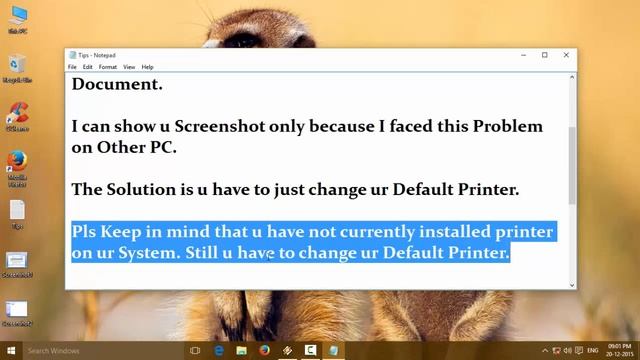Screen dimensions: 640x360
Task: Switch to the Camtasia taskbar app
Action: point(310,351)
